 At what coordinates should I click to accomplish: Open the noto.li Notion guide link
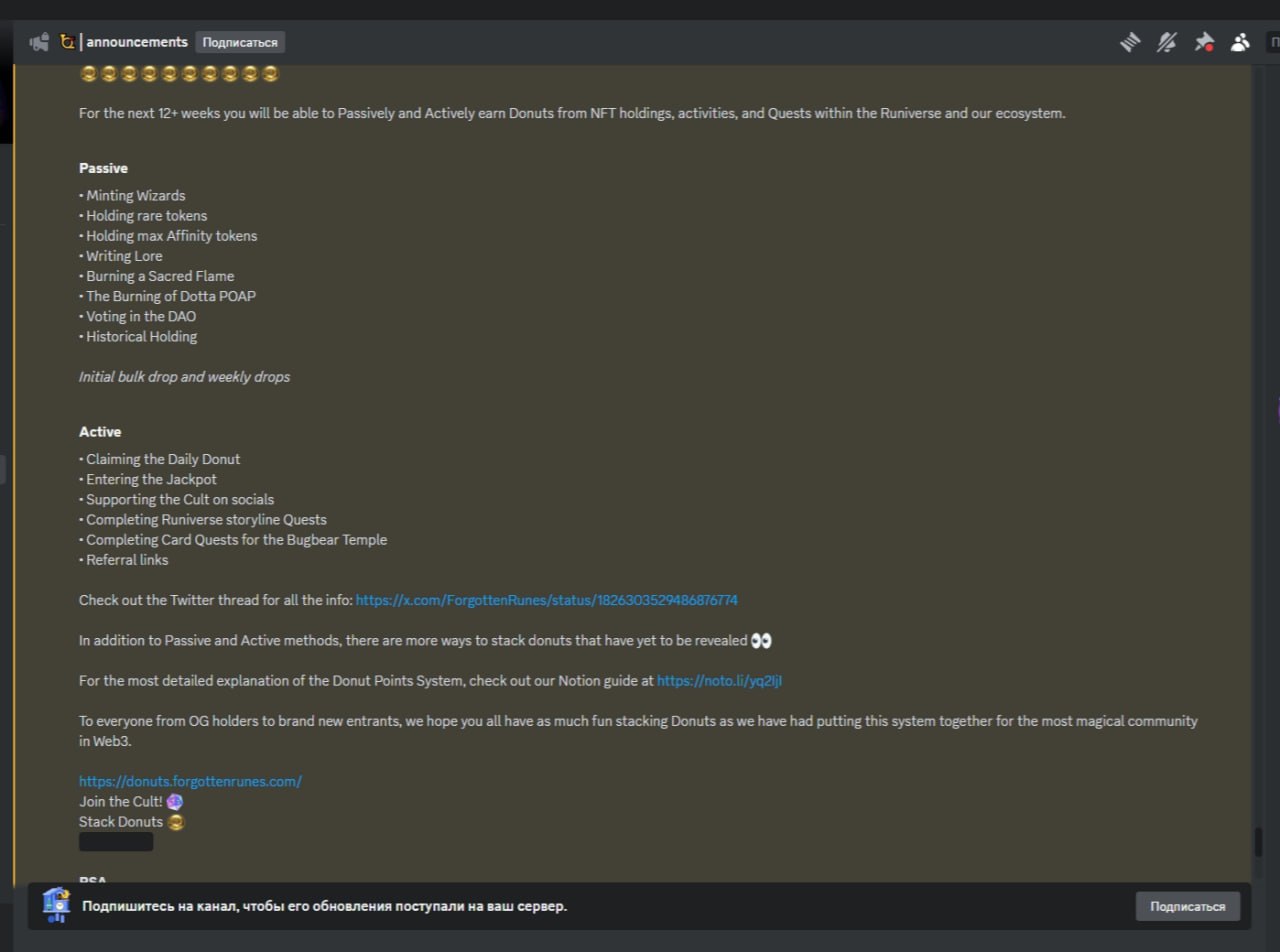pos(719,681)
